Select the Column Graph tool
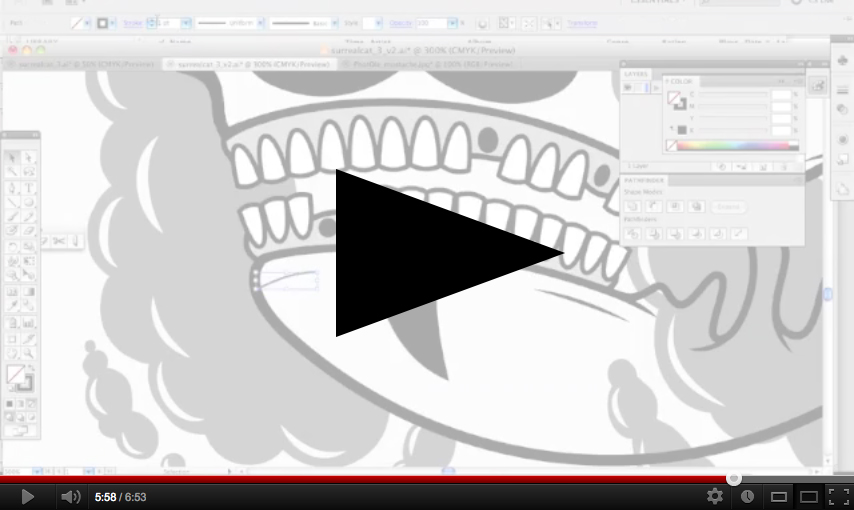 (29, 323)
